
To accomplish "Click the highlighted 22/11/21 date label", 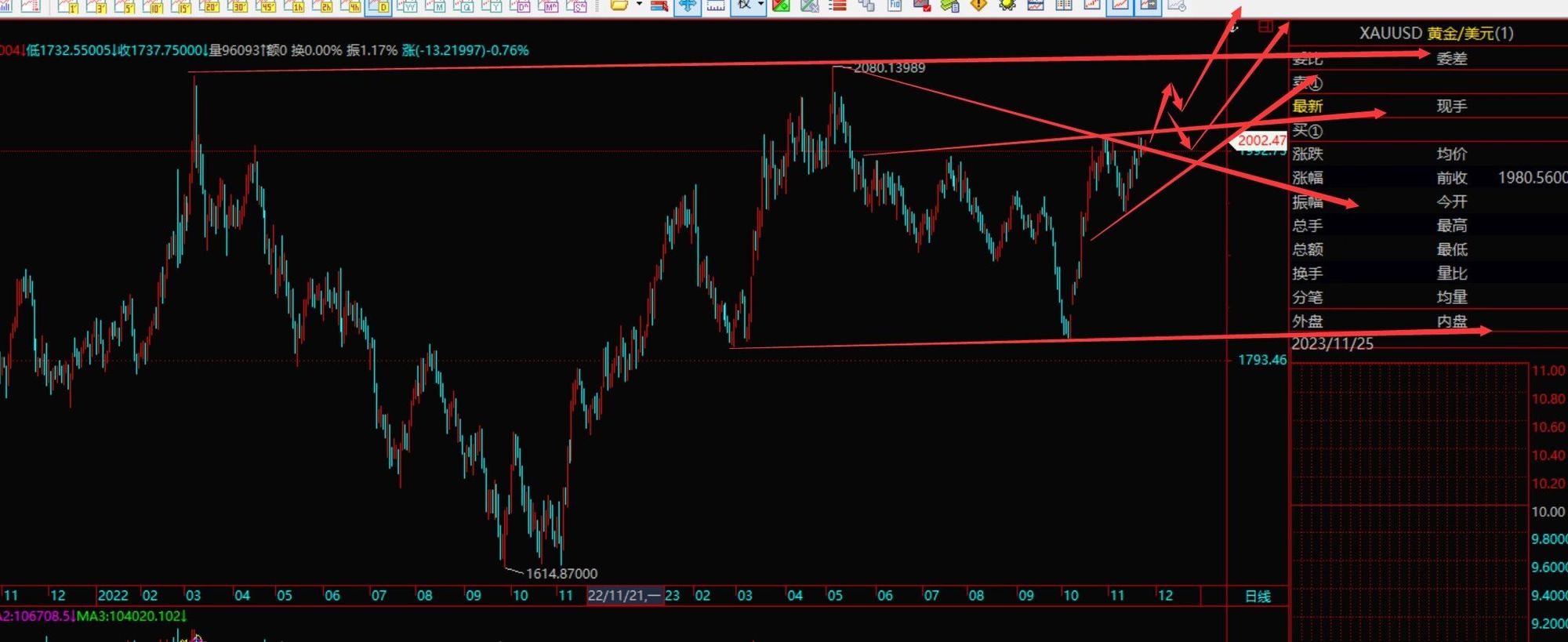I will coord(624,596).
